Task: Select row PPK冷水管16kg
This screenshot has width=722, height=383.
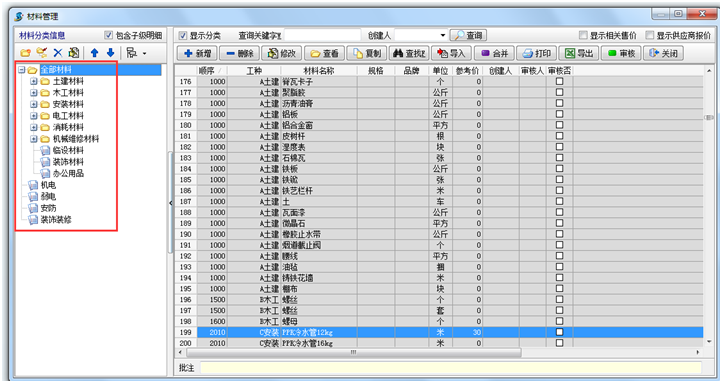Action: coord(439,343)
